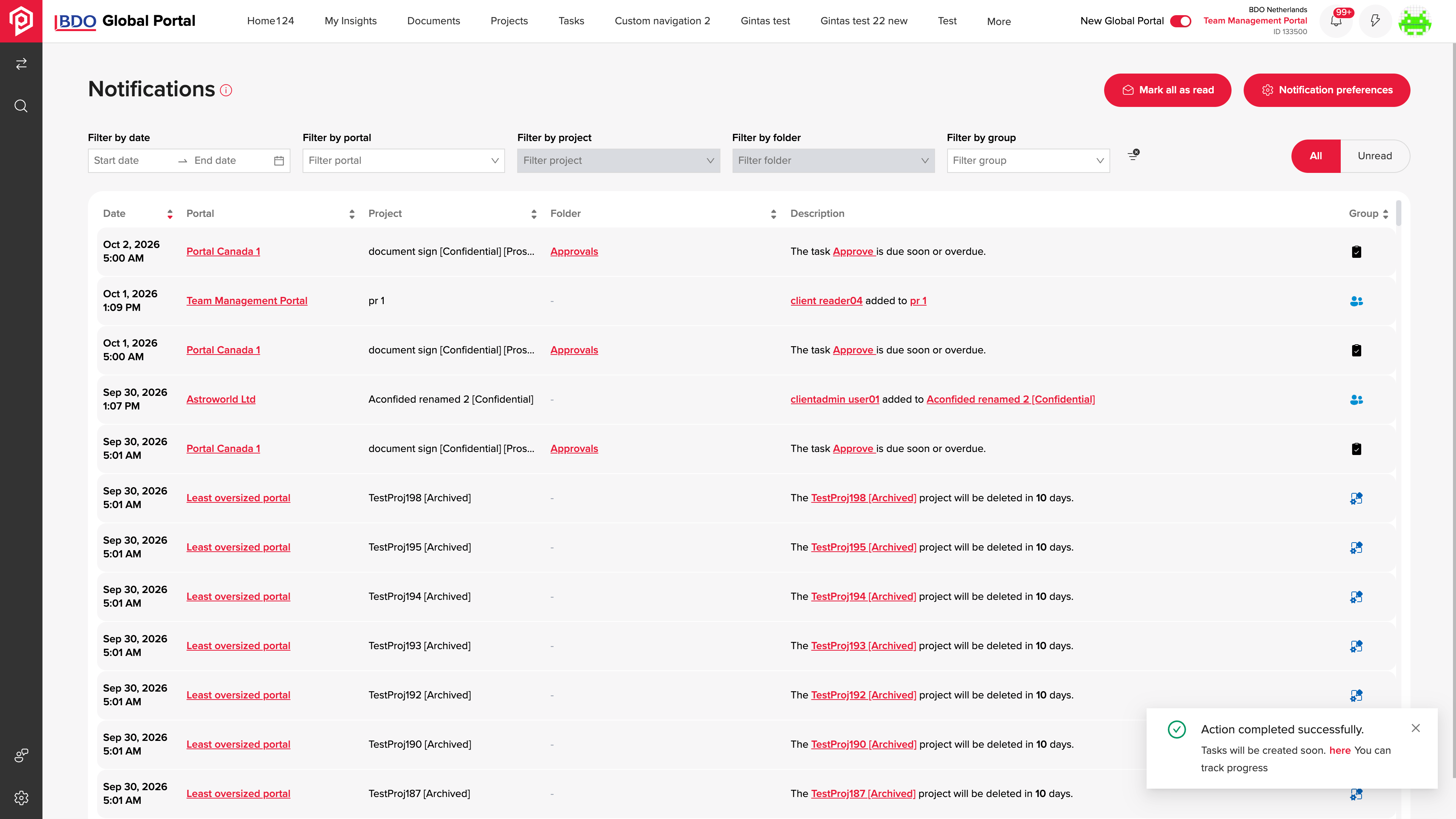The width and height of the screenshot is (1456, 819).
Task: Open the sidebar settings gear icon
Action: point(21,797)
